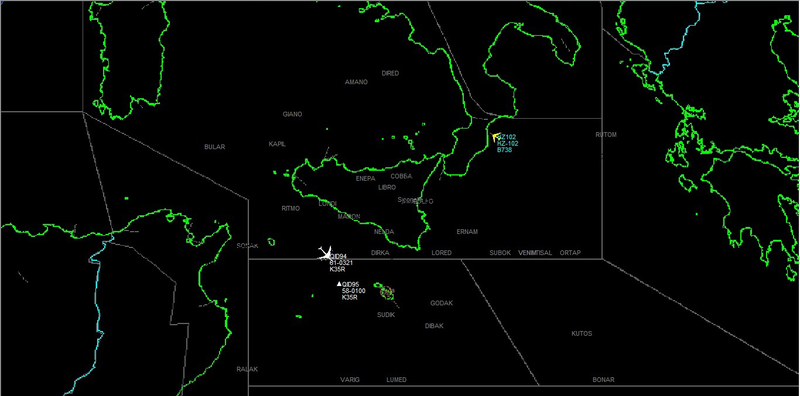Select waypoint RUTOM
This screenshot has height=396, width=800.
click(606, 135)
